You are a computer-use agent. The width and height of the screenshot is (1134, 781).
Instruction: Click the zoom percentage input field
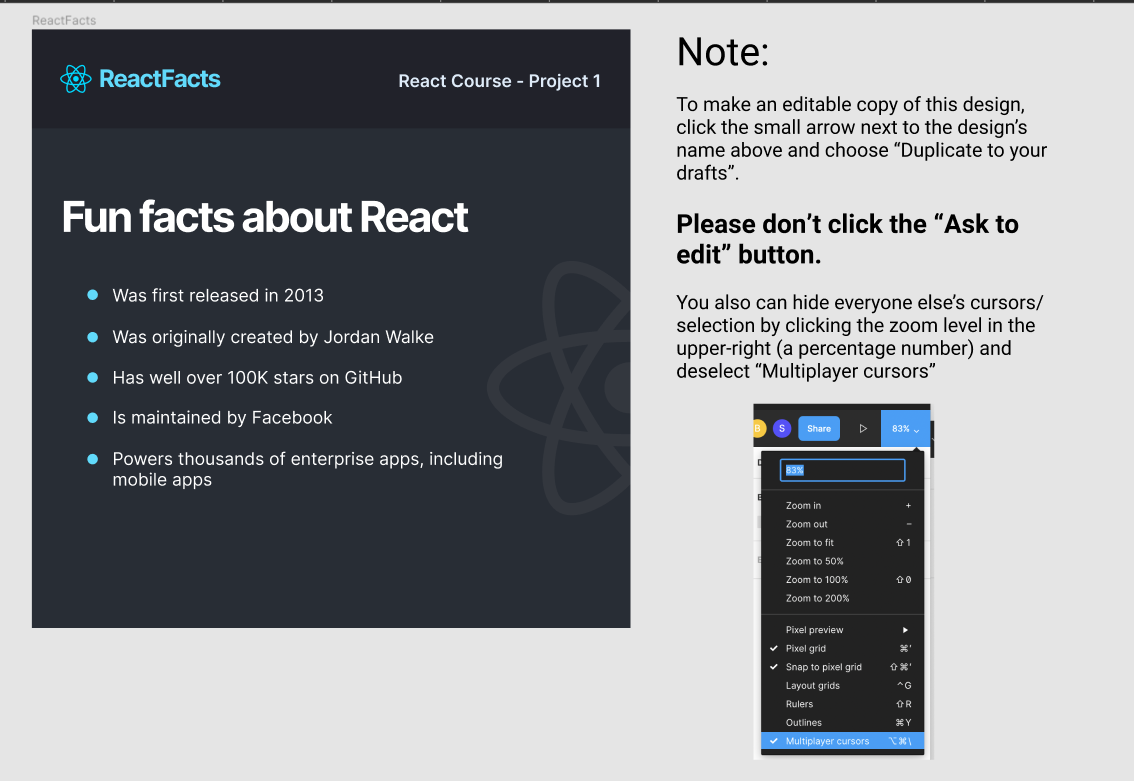(842, 469)
